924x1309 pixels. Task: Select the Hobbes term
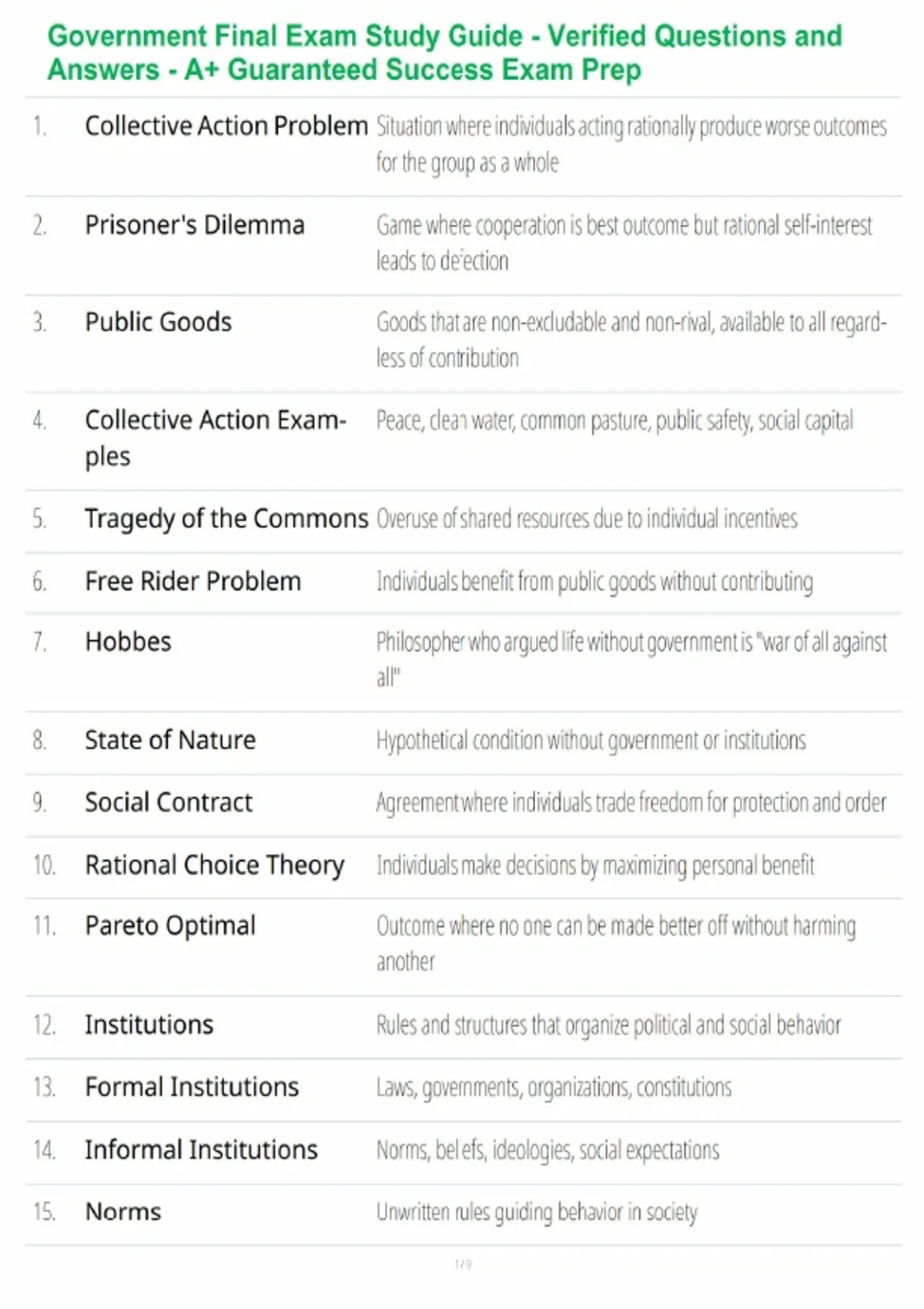click(x=128, y=641)
